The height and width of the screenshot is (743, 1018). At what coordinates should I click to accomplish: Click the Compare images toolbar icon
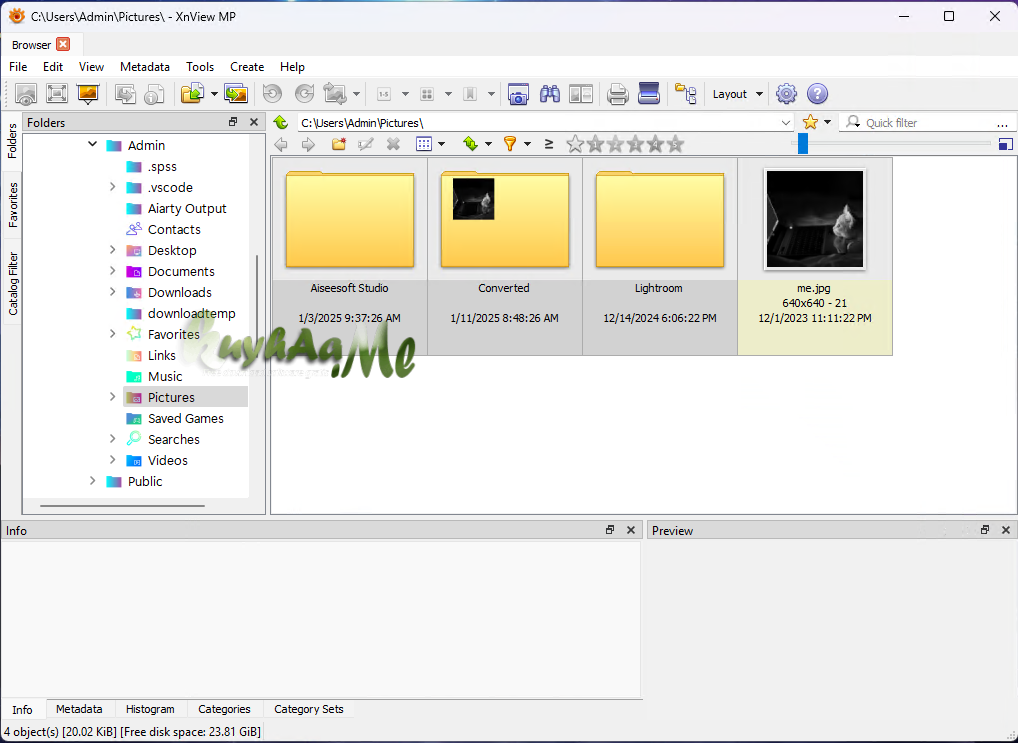coord(581,94)
